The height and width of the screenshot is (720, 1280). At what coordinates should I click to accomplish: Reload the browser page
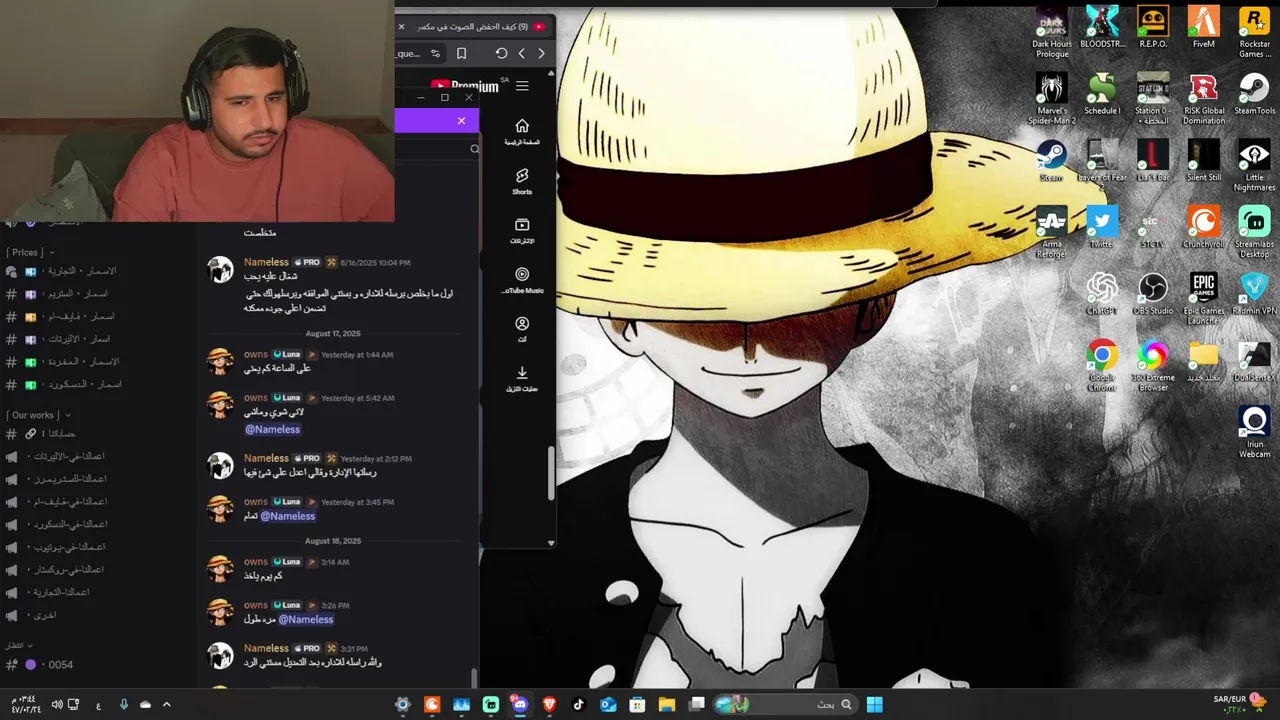501,53
